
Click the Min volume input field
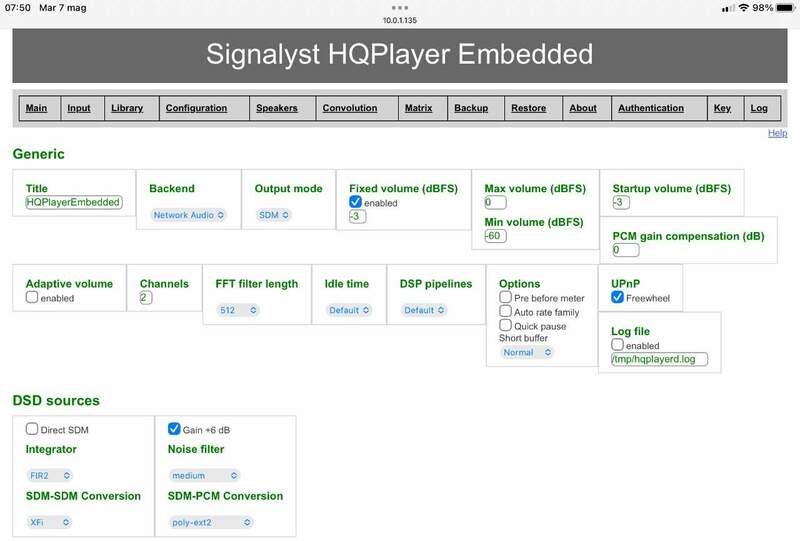[495, 236]
